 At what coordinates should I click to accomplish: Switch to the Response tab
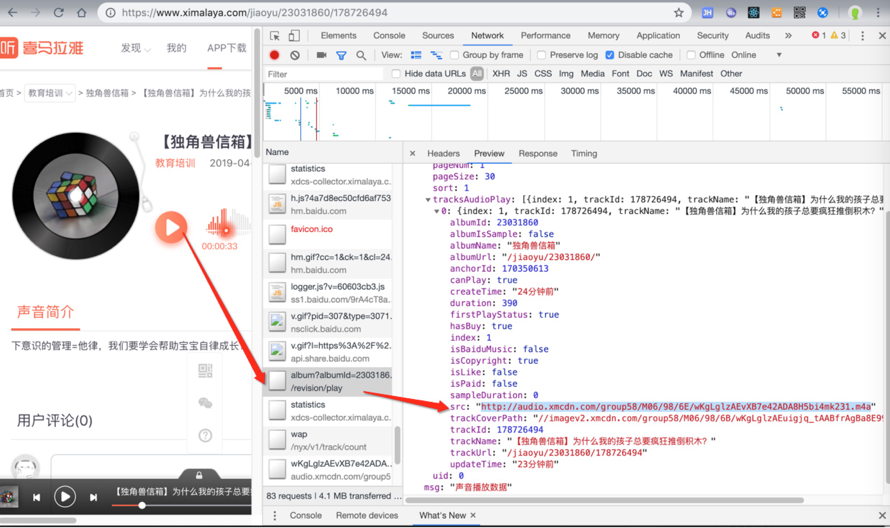pyautogui.click(x=538, y=153)
